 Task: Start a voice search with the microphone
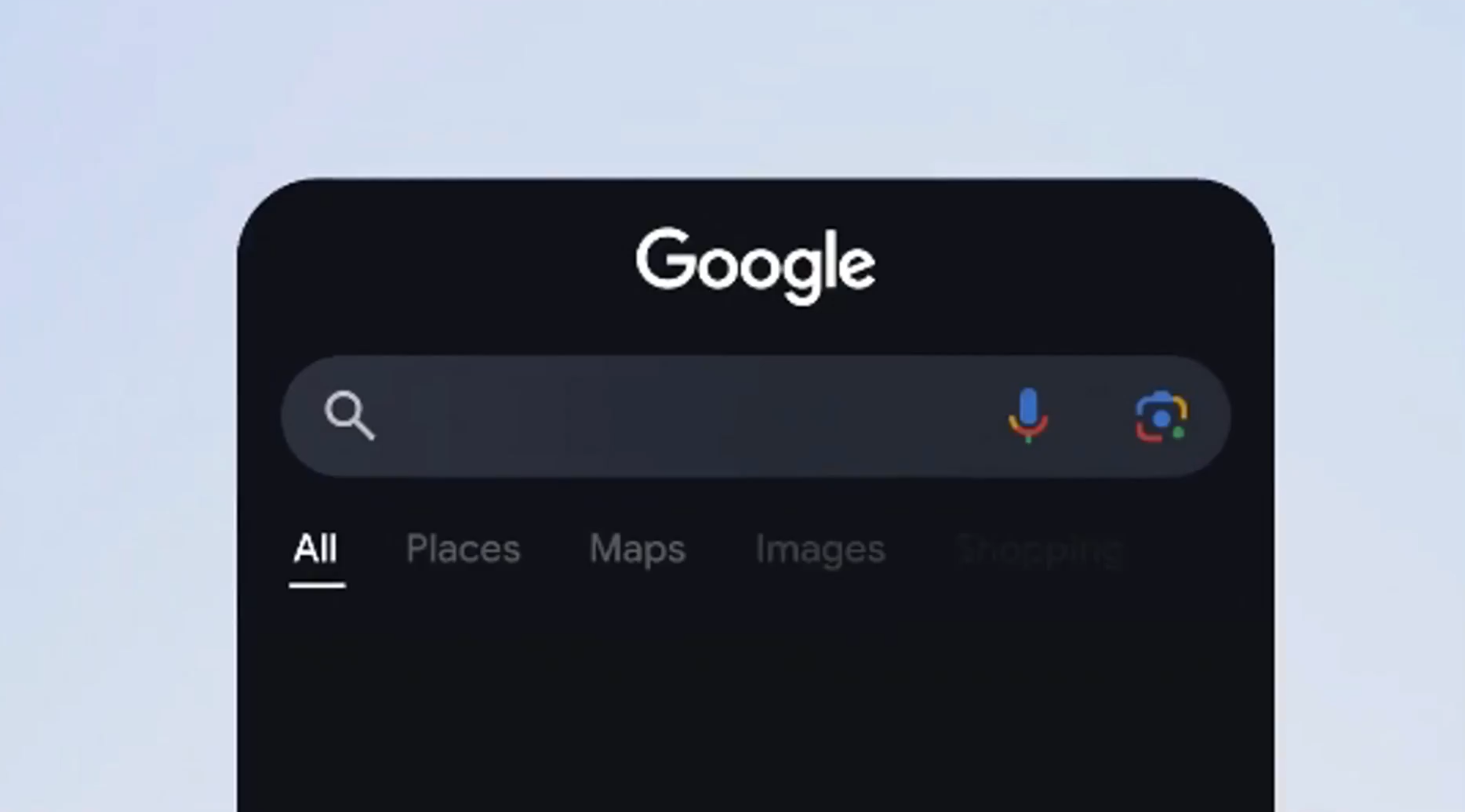(1028, 415)
